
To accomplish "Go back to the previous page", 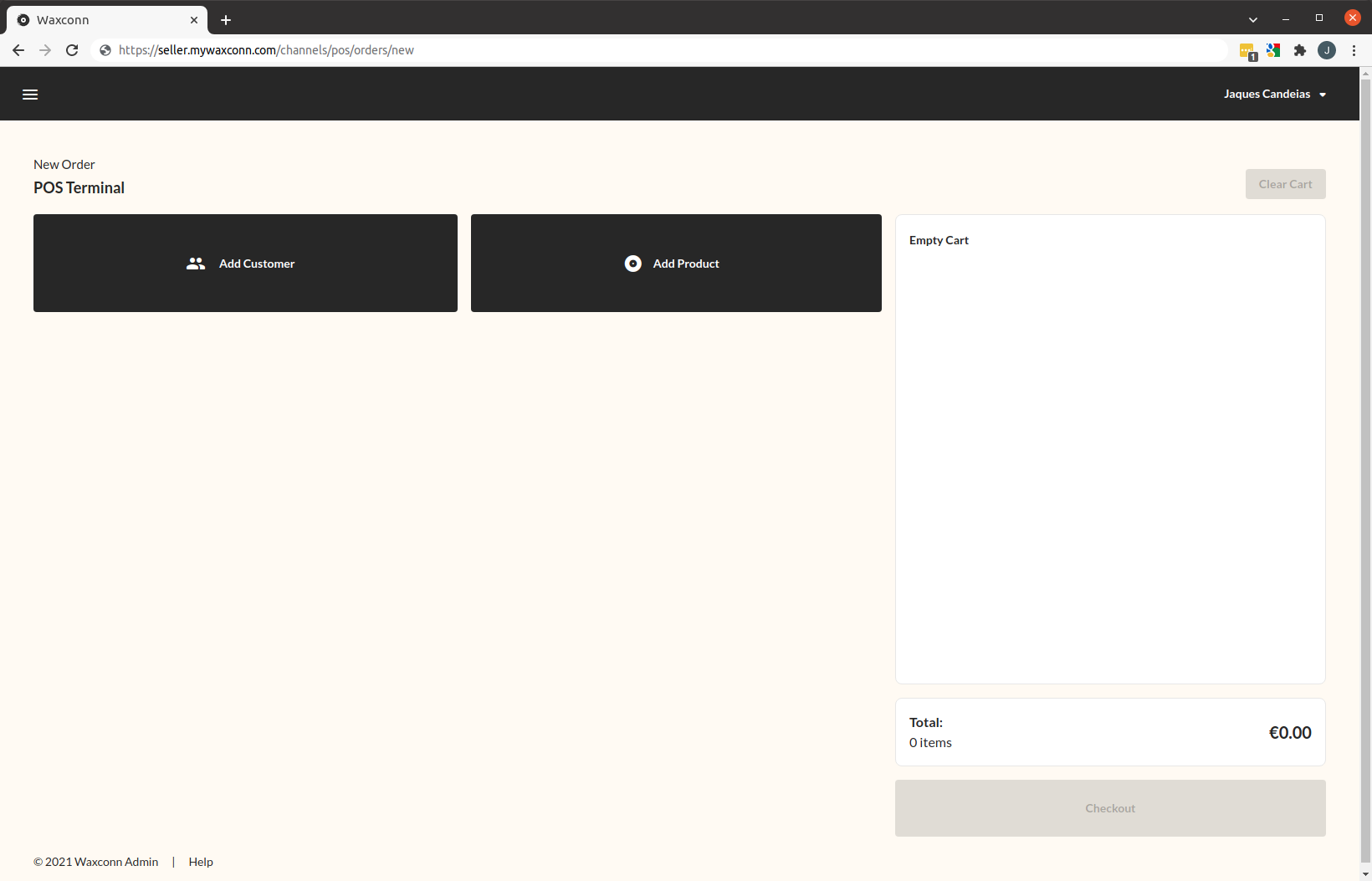I will (18, 50).
